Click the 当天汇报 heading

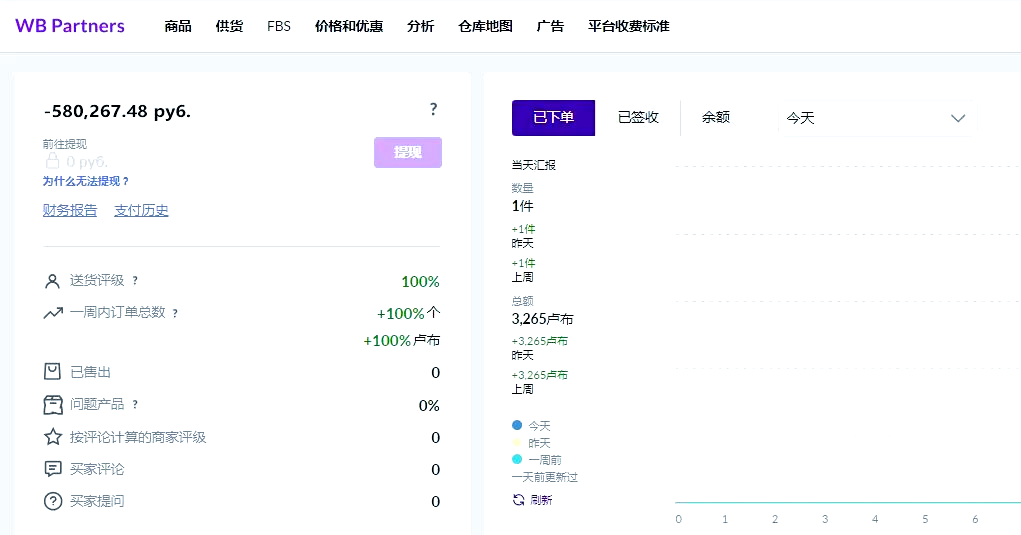click(x=534, y=165)
